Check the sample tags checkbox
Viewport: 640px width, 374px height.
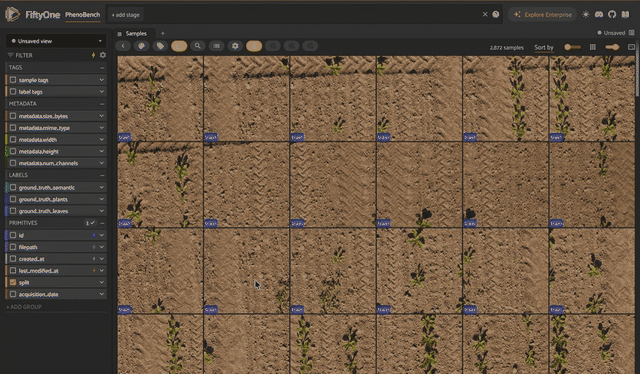click(x=13, y=80)
